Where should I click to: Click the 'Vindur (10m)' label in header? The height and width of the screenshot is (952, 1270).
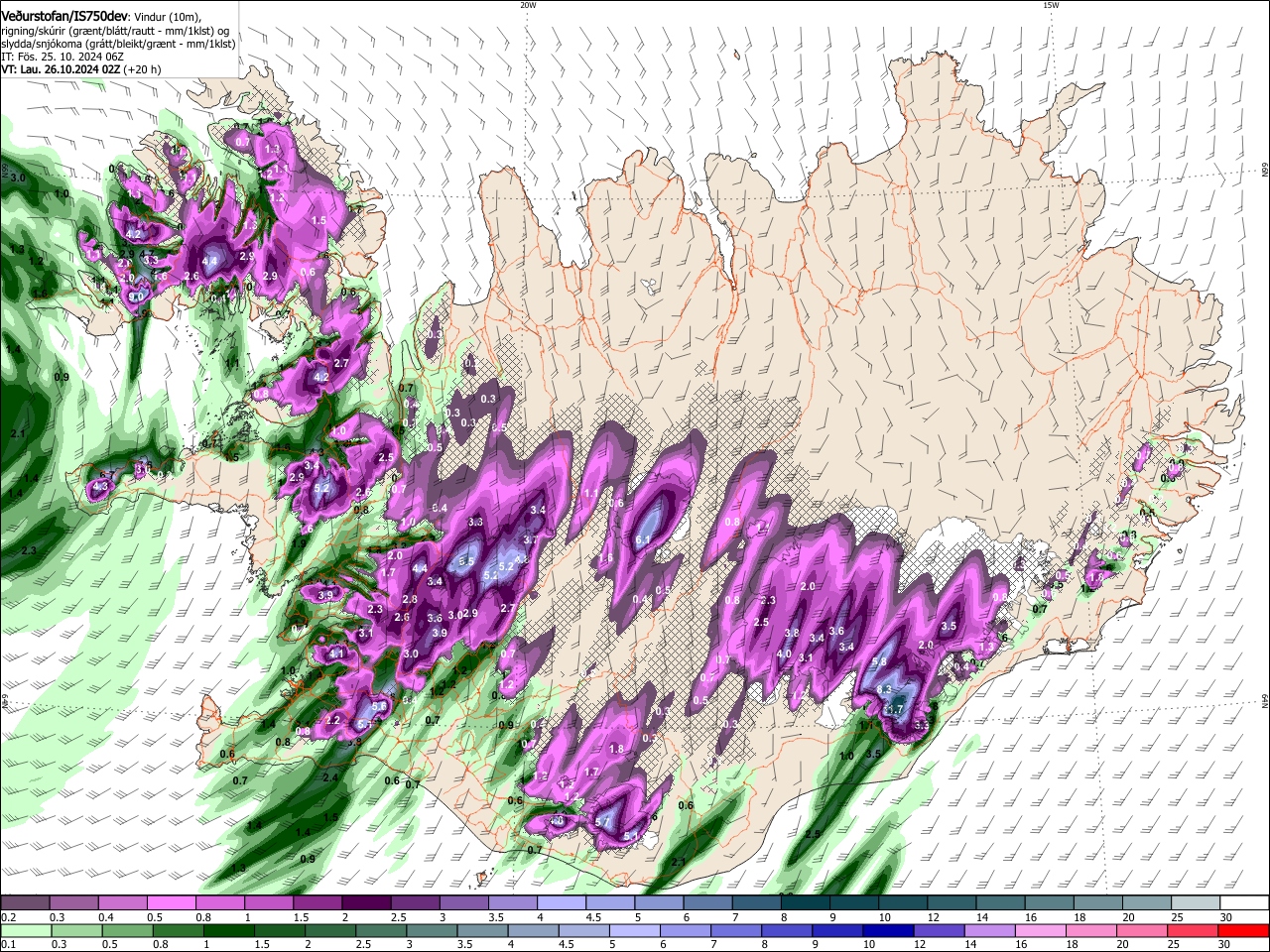click(x=167, y=17)
